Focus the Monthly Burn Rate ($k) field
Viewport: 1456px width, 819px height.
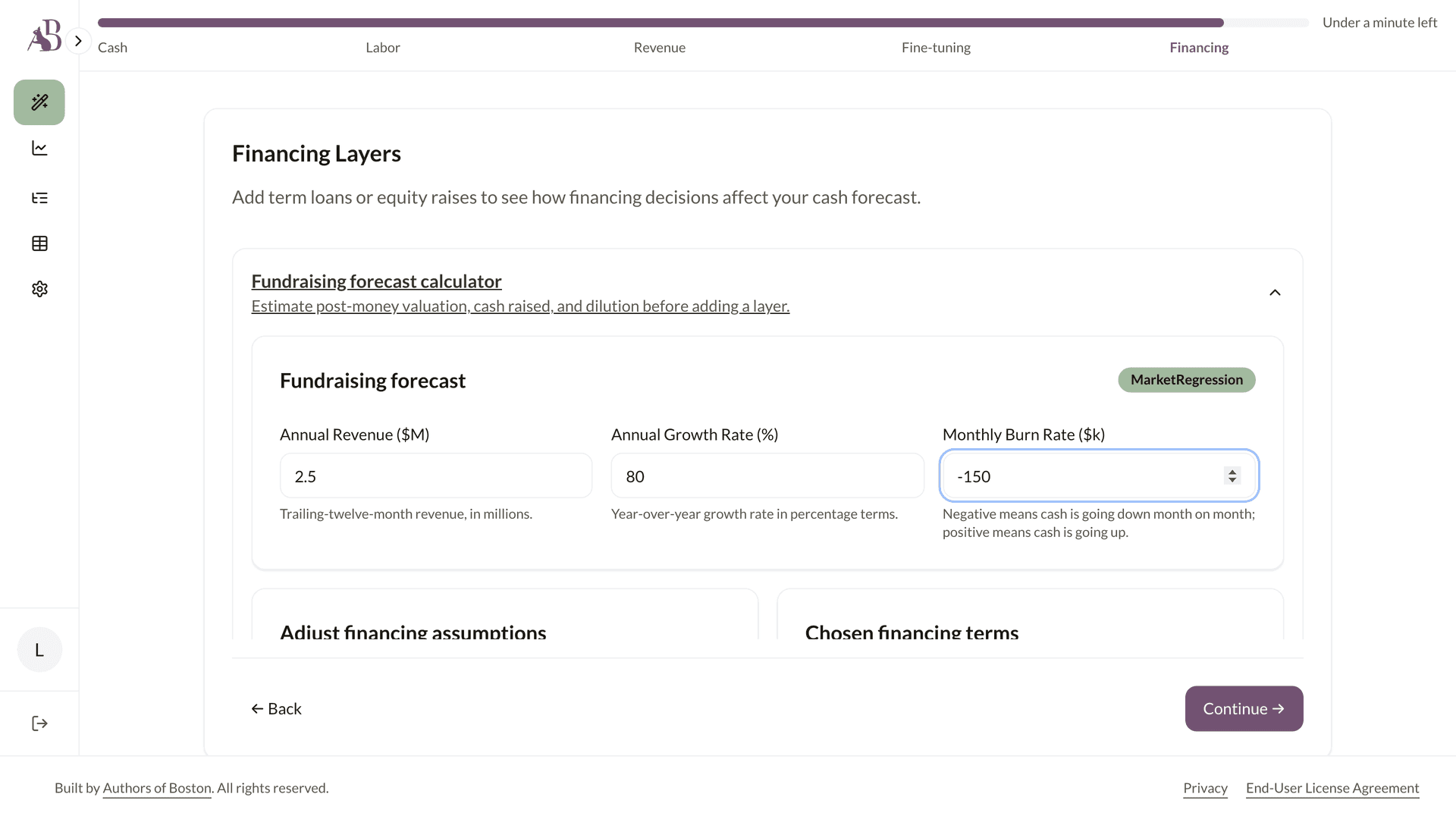1099,476
